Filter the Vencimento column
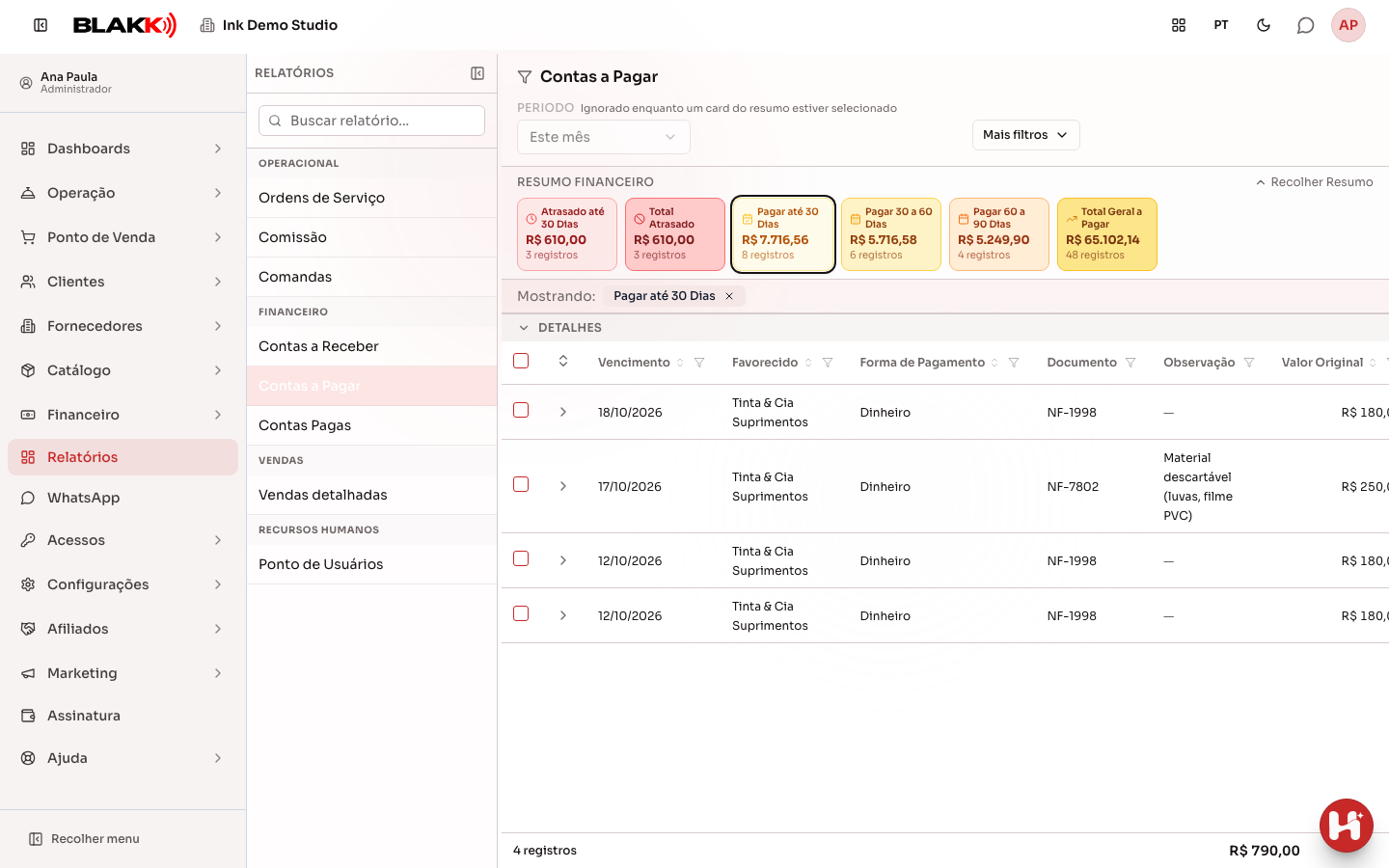 (x=699, y=363)
